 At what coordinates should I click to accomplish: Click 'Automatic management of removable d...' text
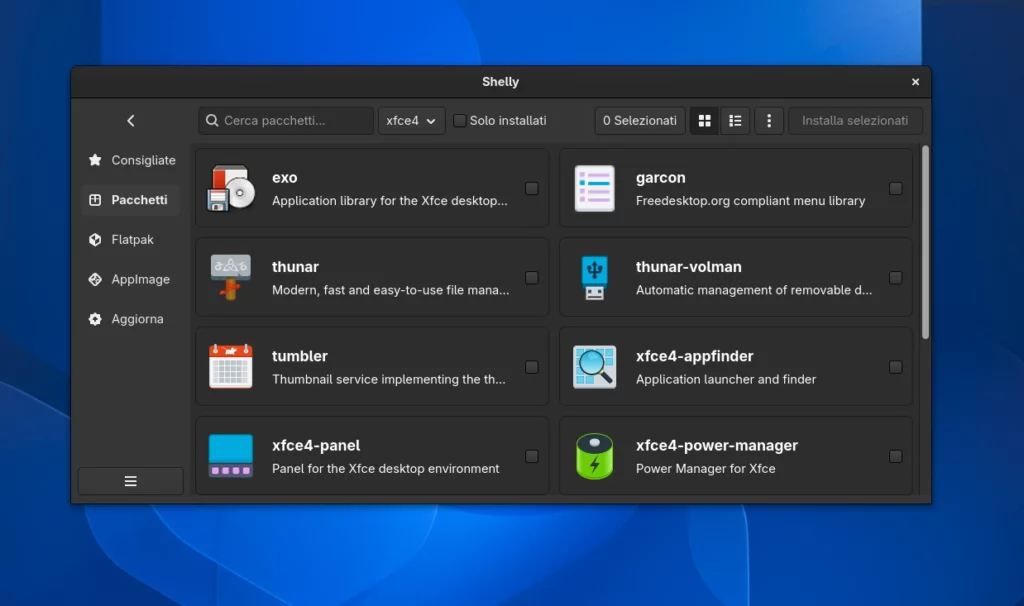click(x=754, y=290)
